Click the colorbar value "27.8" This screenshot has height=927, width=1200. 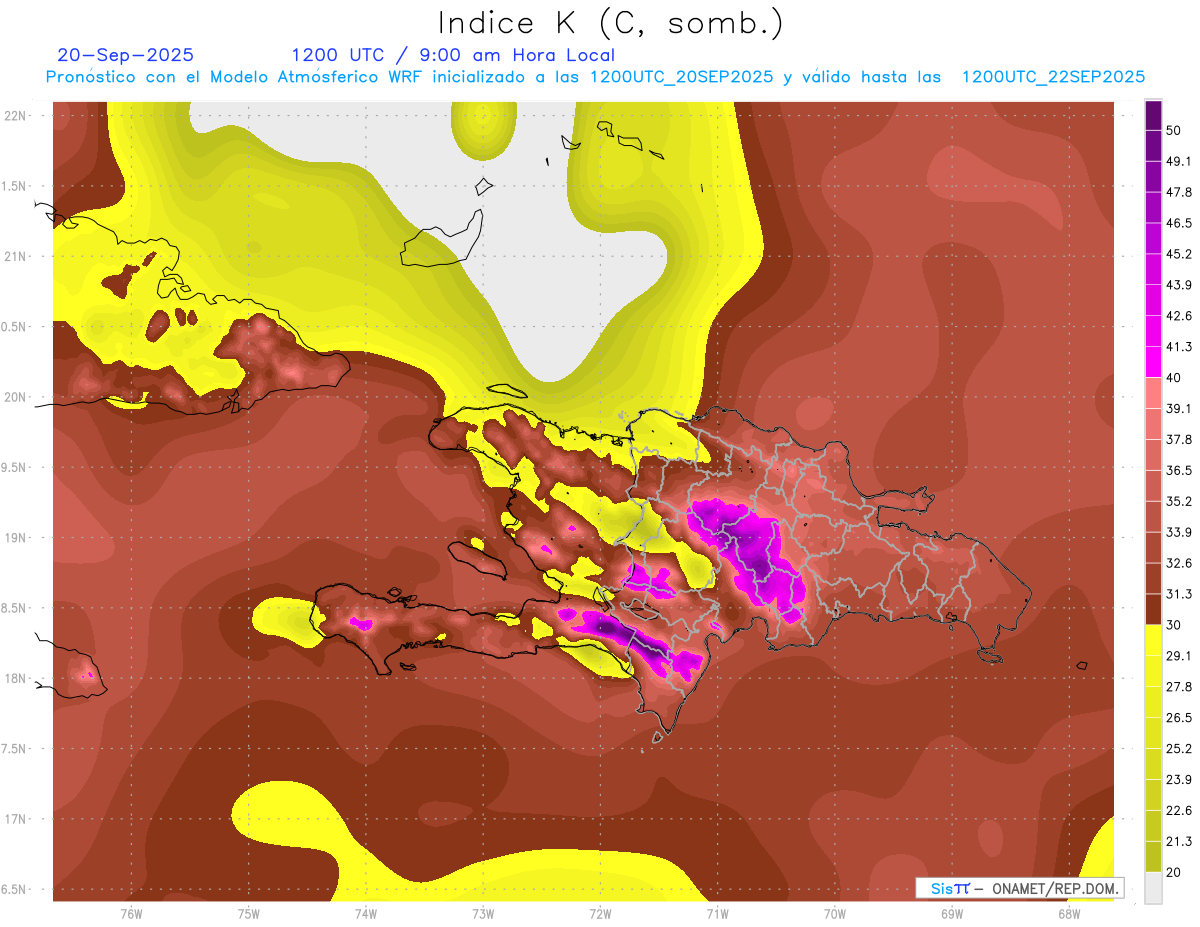click(x=1180, y=687)
